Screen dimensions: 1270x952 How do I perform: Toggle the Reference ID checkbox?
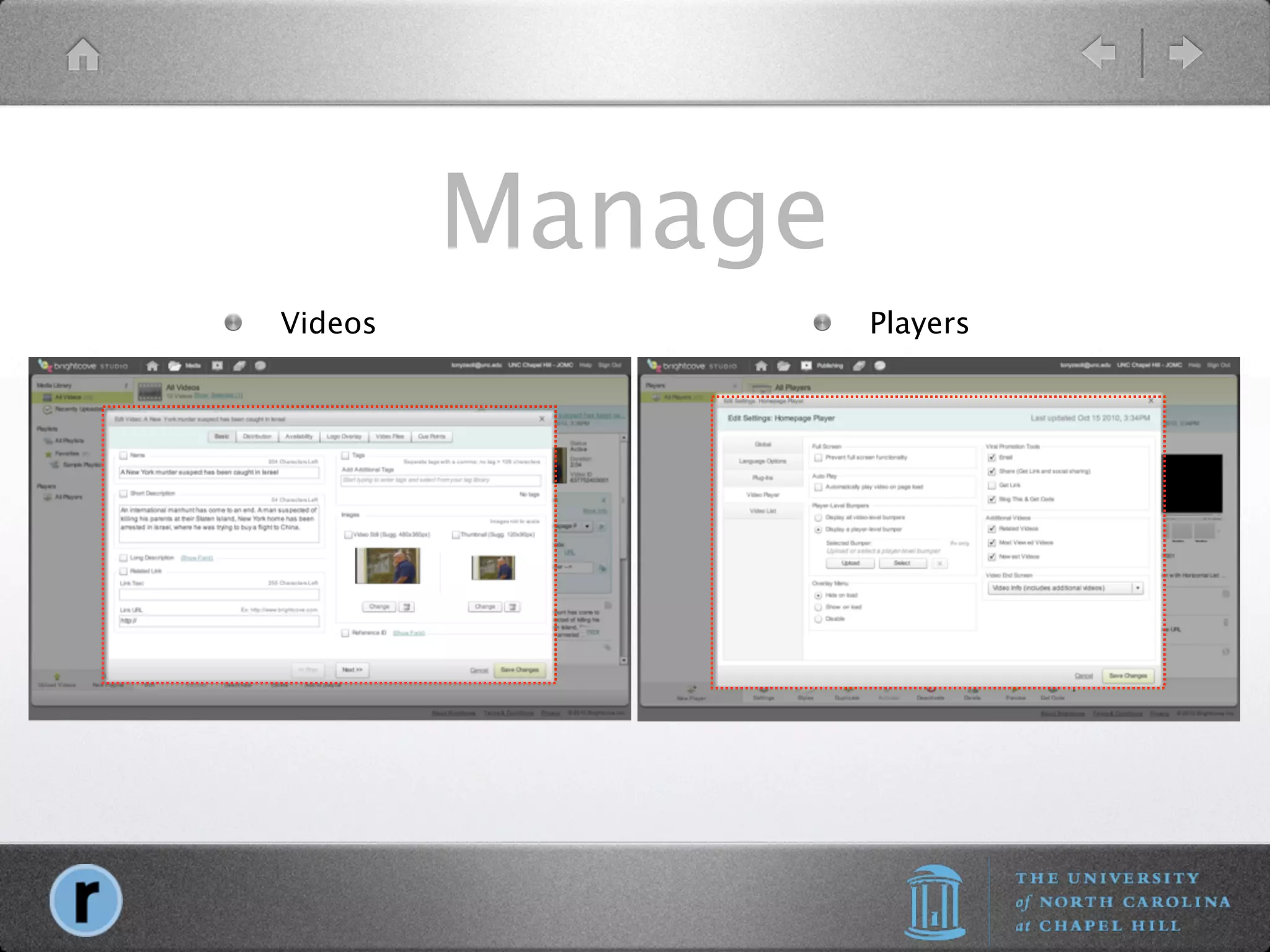[345, 633]
